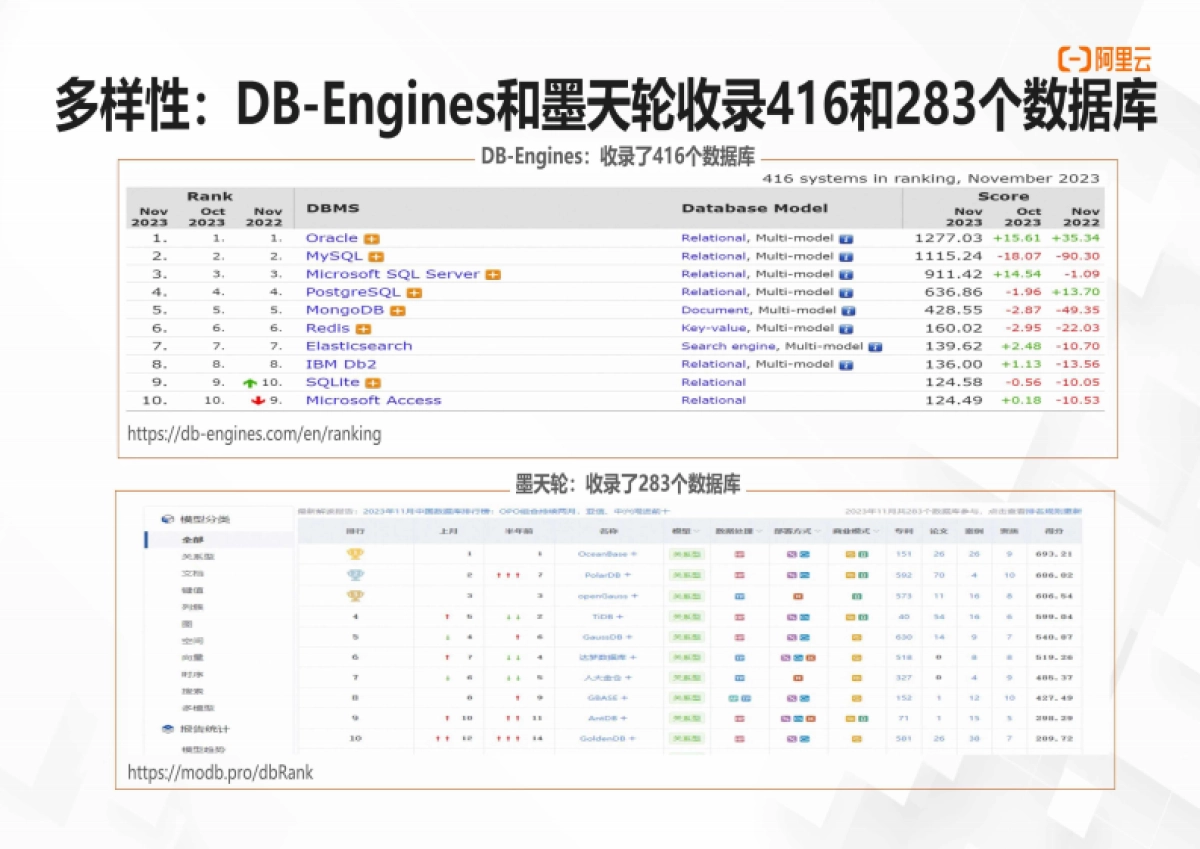Click the info icon in the Elasticsearch row

tap(875, 347)
